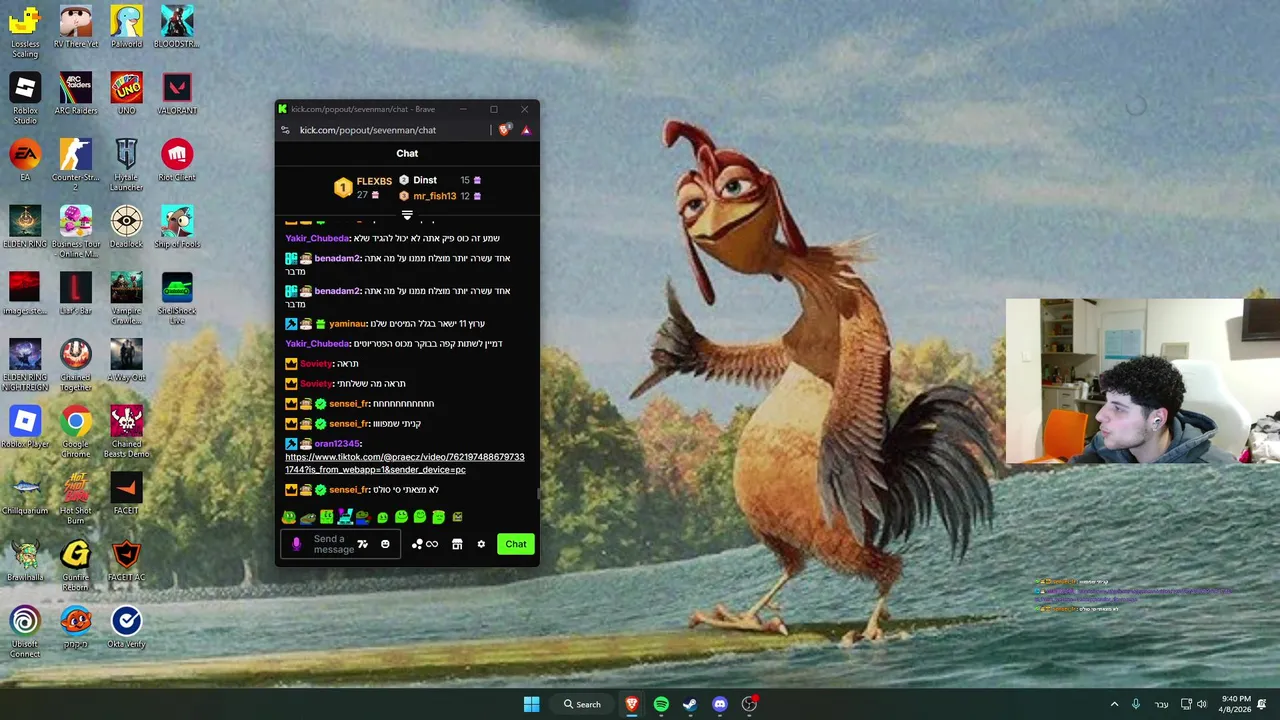Viewport: 1280px width, 720px height.
Task: Collapse the gift leaderboard with the arrow
Action: (407, 215)
